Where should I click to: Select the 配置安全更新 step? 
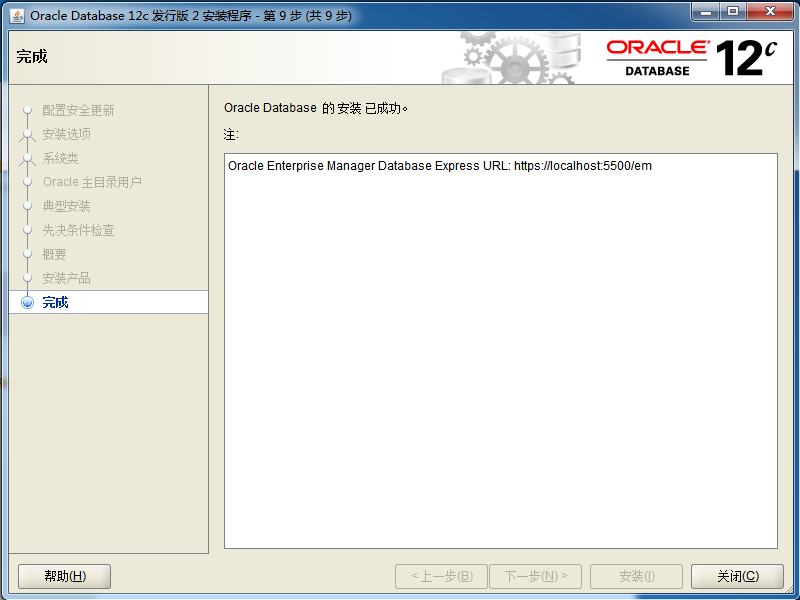pos(78,110)
